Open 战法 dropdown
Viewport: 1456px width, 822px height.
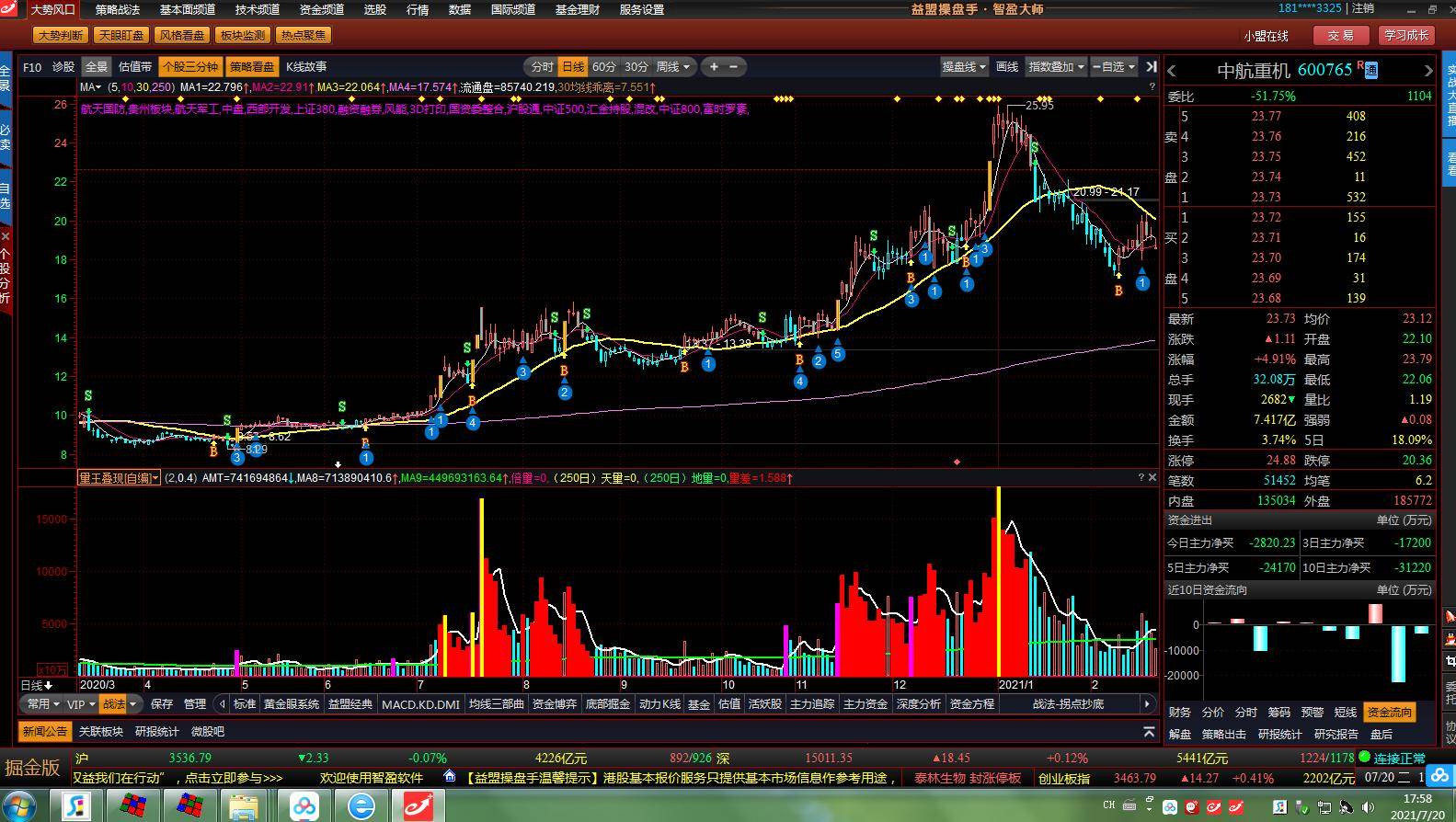[120, 703]
